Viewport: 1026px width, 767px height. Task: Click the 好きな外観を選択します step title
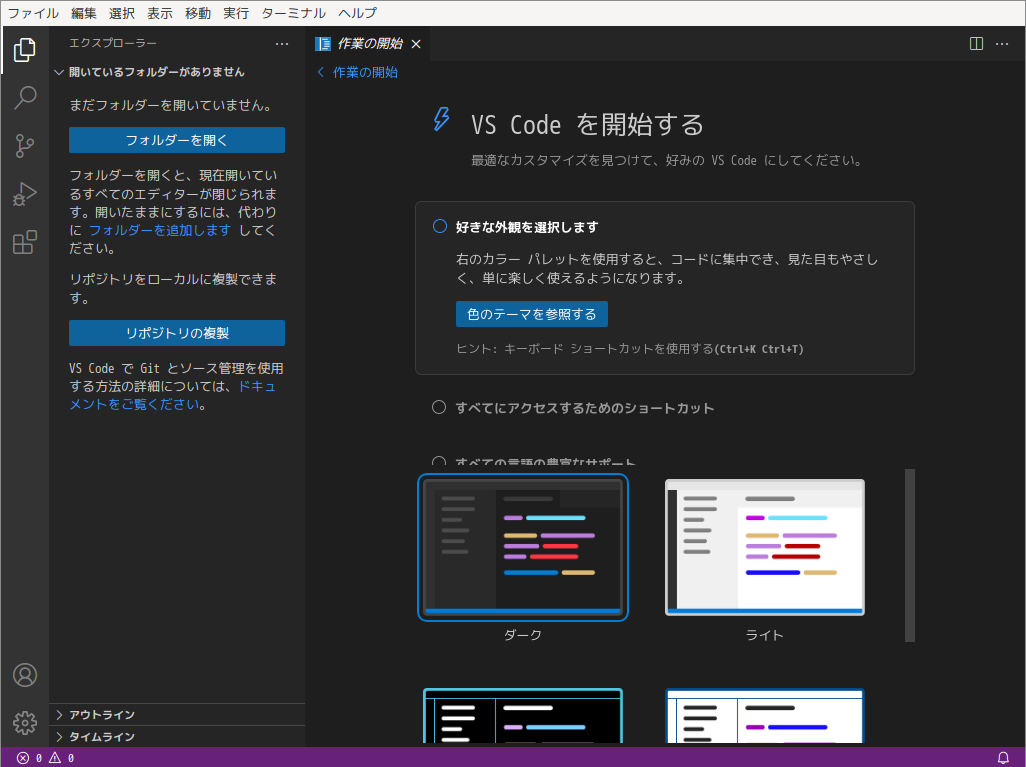pyautogui.click(x=527, y=227)
